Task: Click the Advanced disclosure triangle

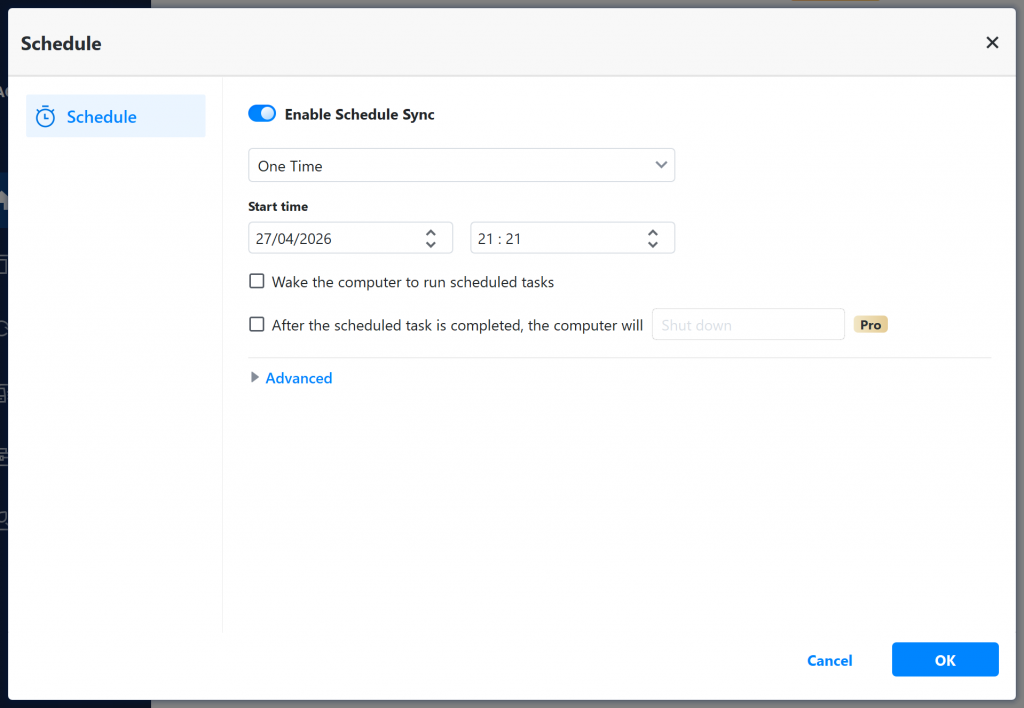Action: coord(255,377)
